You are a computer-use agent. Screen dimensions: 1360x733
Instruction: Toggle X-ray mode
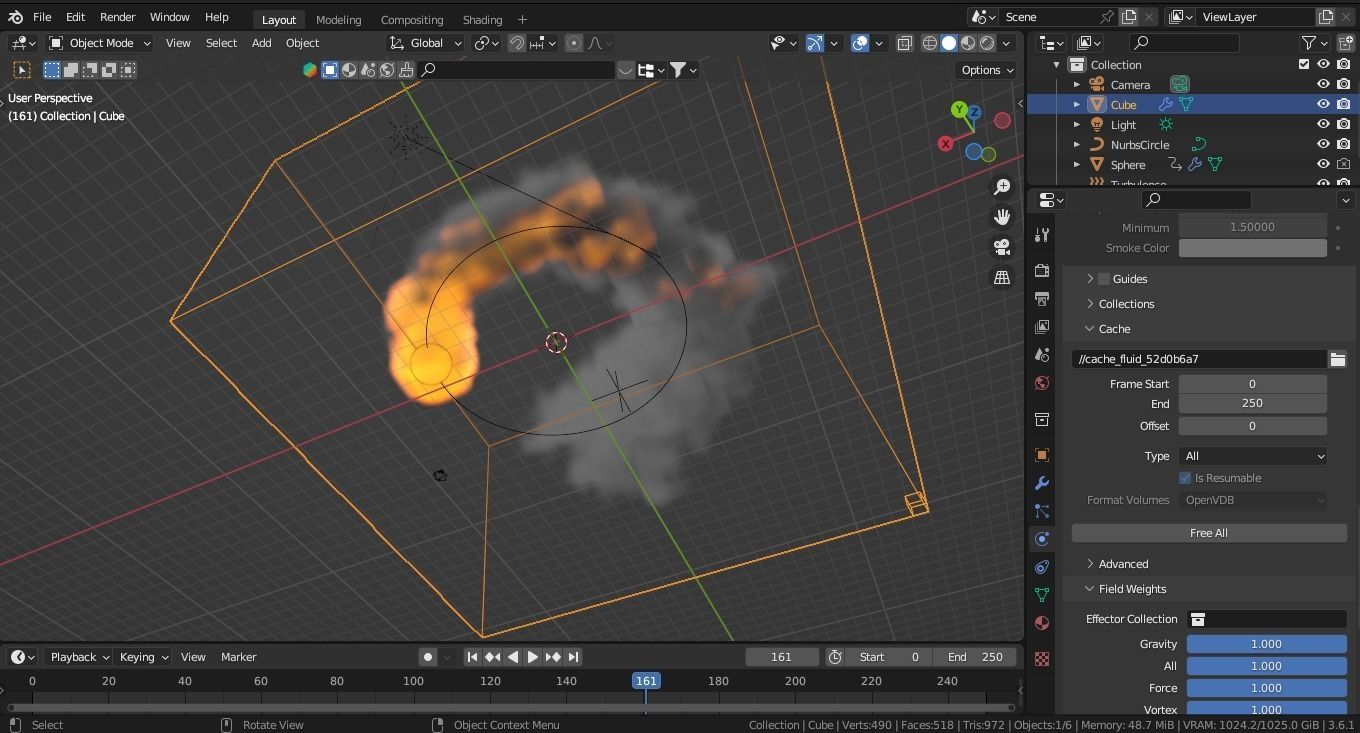pyautogui.click(x=905, y=43)
